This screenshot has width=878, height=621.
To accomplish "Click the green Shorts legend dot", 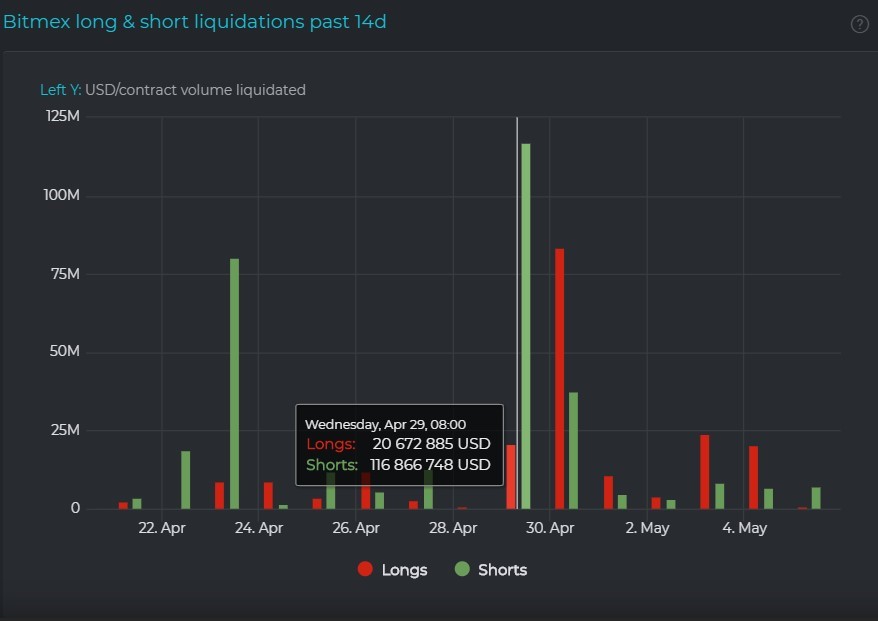I will (x=462, y=570).
